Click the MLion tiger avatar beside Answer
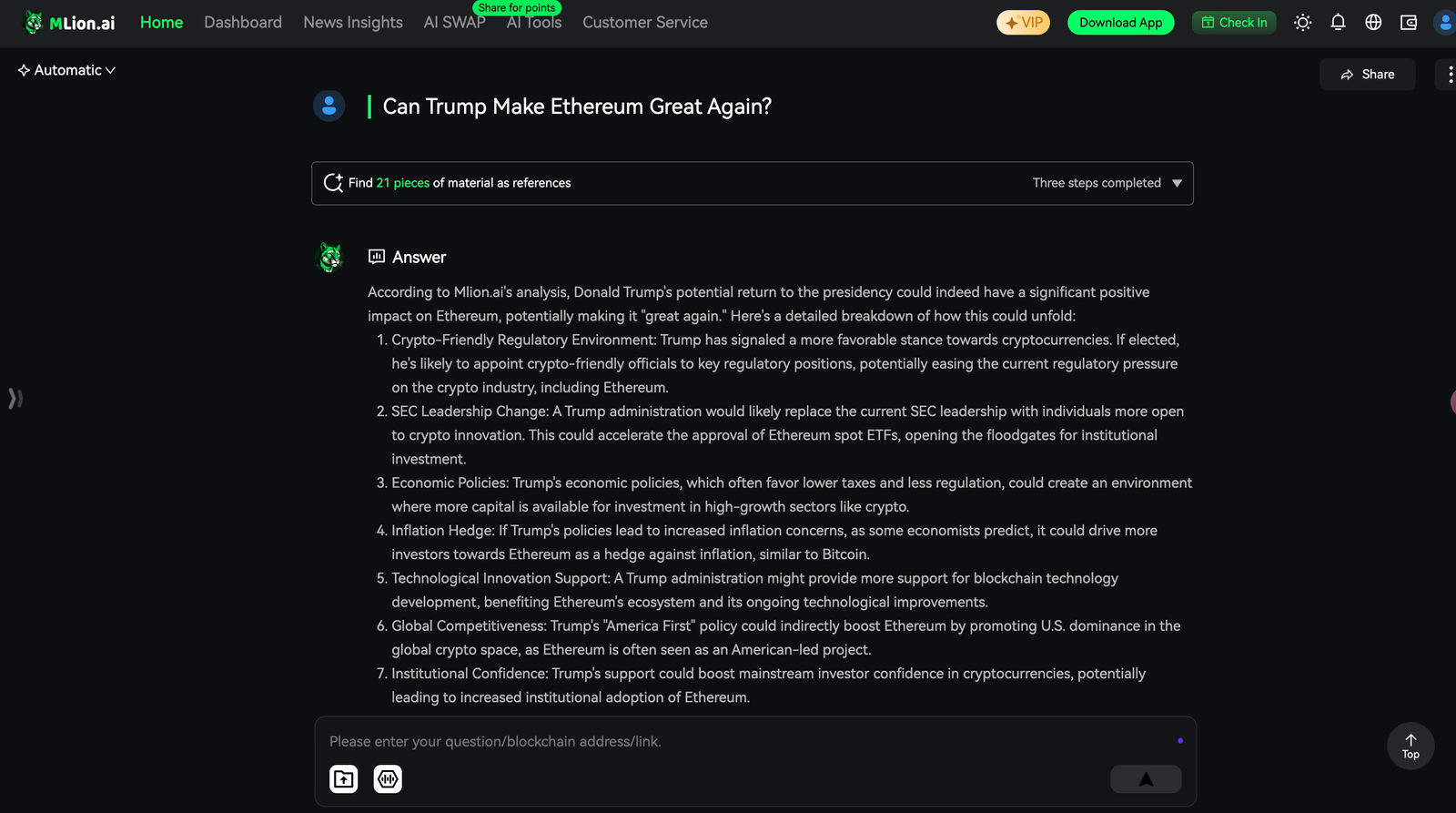This screenshot has width=1456, height=813. point(329,258)
